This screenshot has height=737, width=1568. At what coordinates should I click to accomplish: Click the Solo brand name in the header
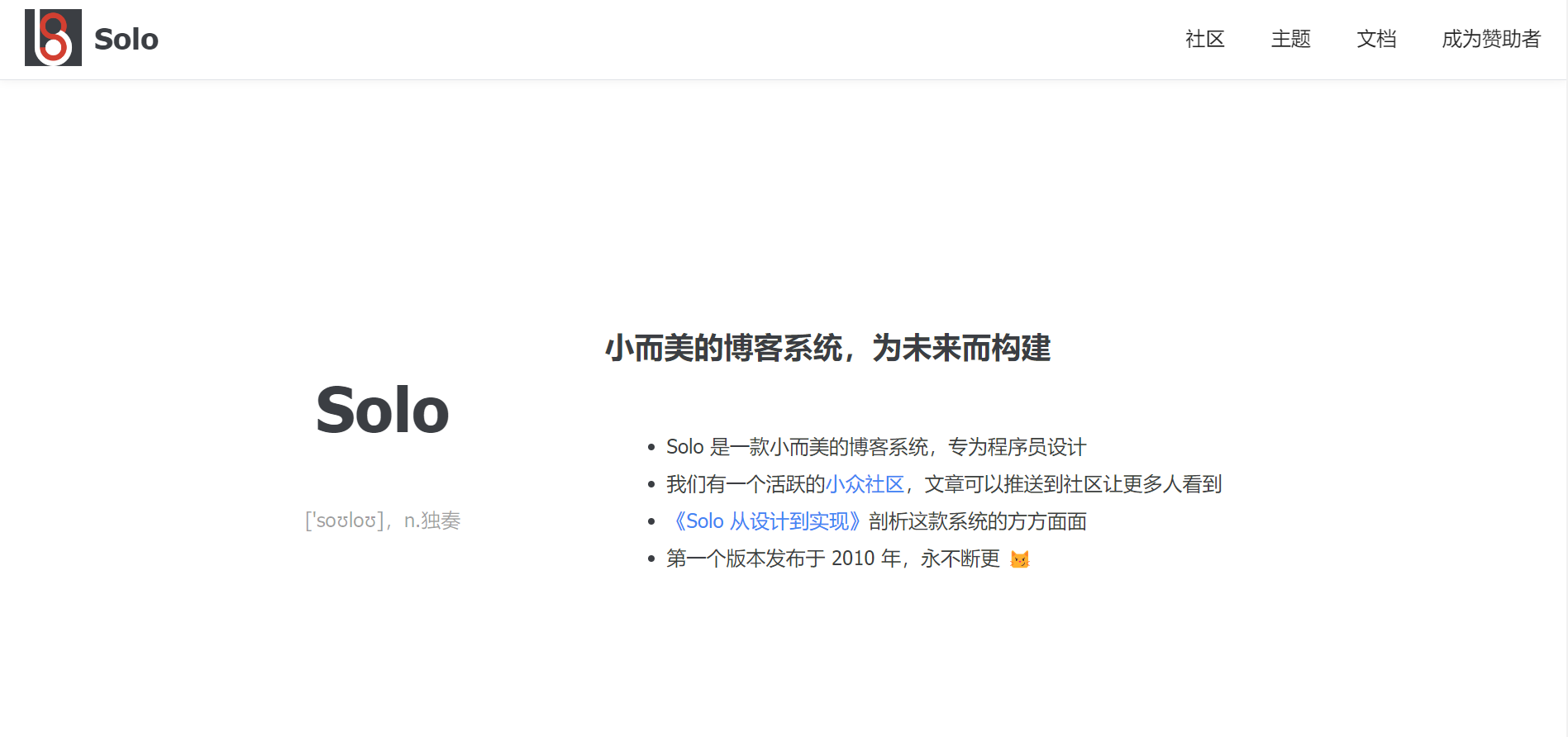pos(126,39)
